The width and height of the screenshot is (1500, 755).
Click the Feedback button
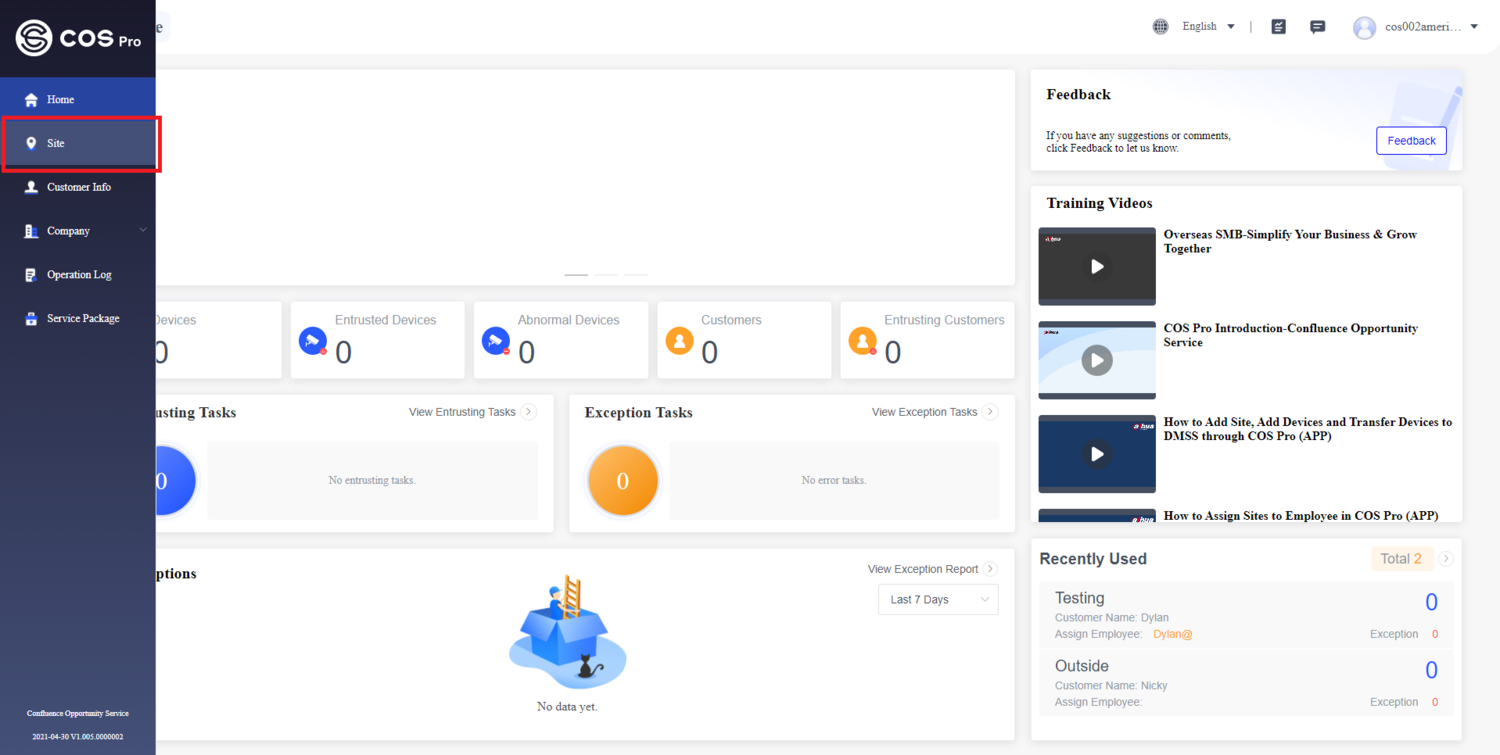click(x=1411, y=141)
